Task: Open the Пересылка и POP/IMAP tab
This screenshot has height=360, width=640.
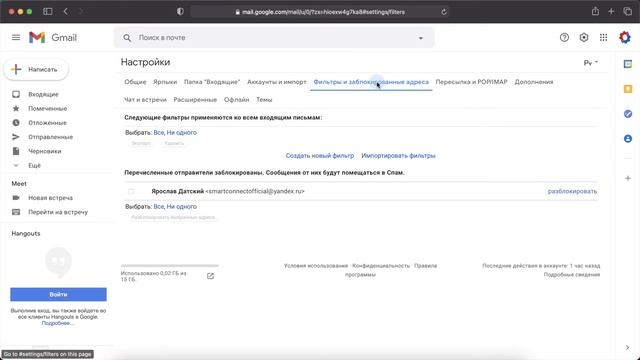Action: click(471, 82)
